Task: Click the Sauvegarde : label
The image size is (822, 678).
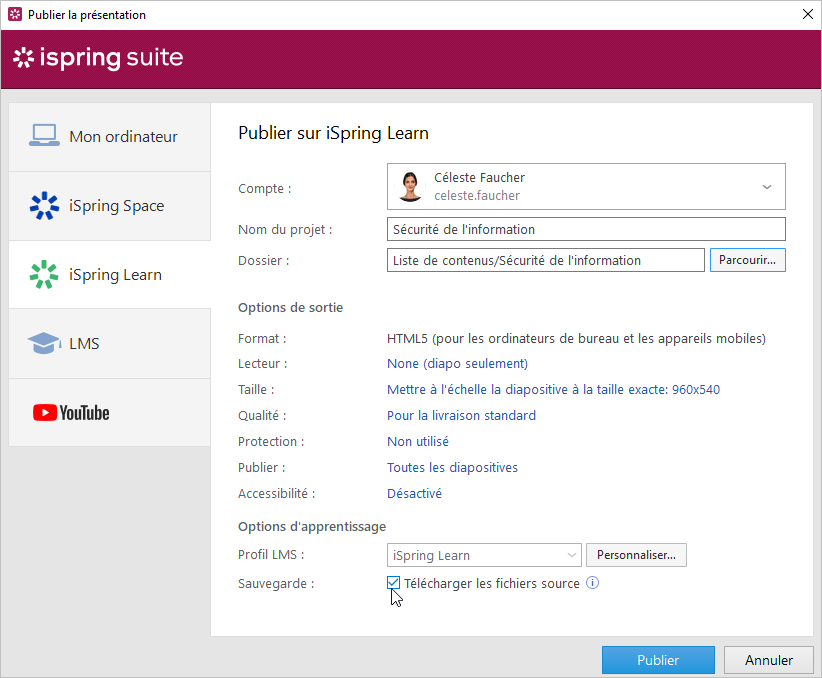Action: pos(276,584)
